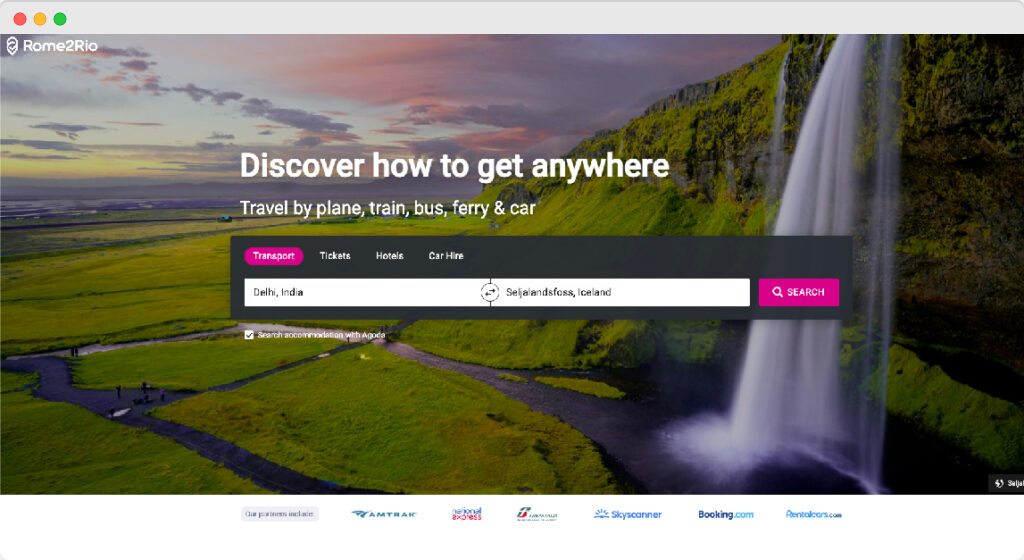Click the pink SEARCH button
Screen dimensions: 1024x560
799,292
